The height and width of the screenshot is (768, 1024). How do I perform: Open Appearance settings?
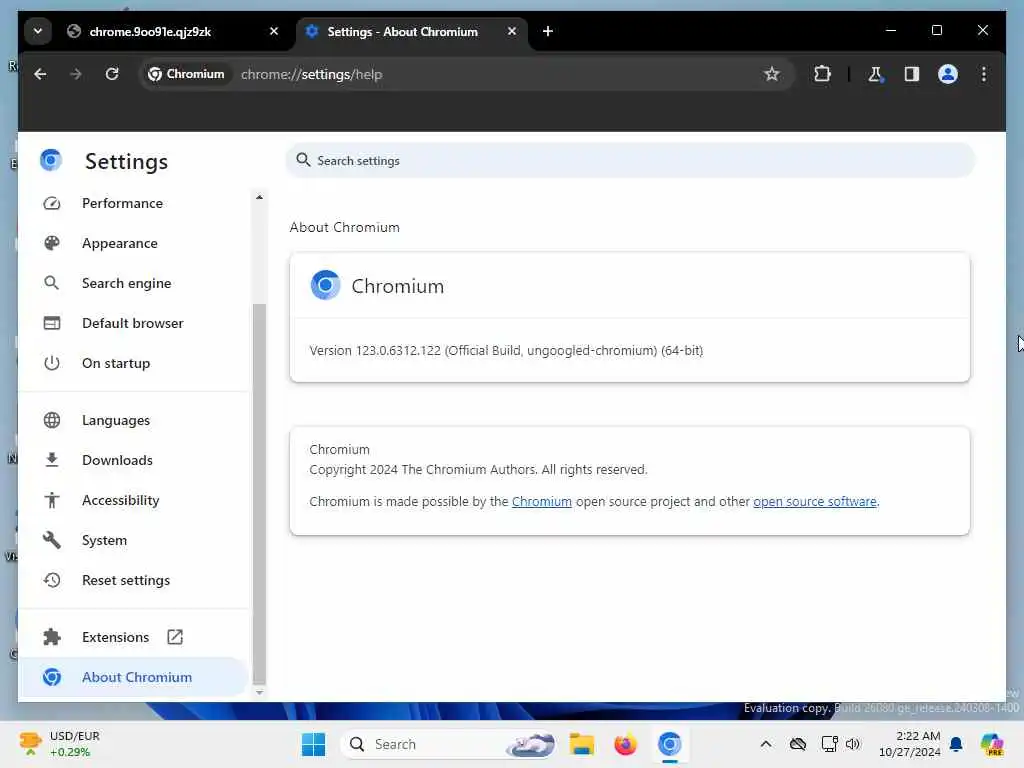click(134, 243)
